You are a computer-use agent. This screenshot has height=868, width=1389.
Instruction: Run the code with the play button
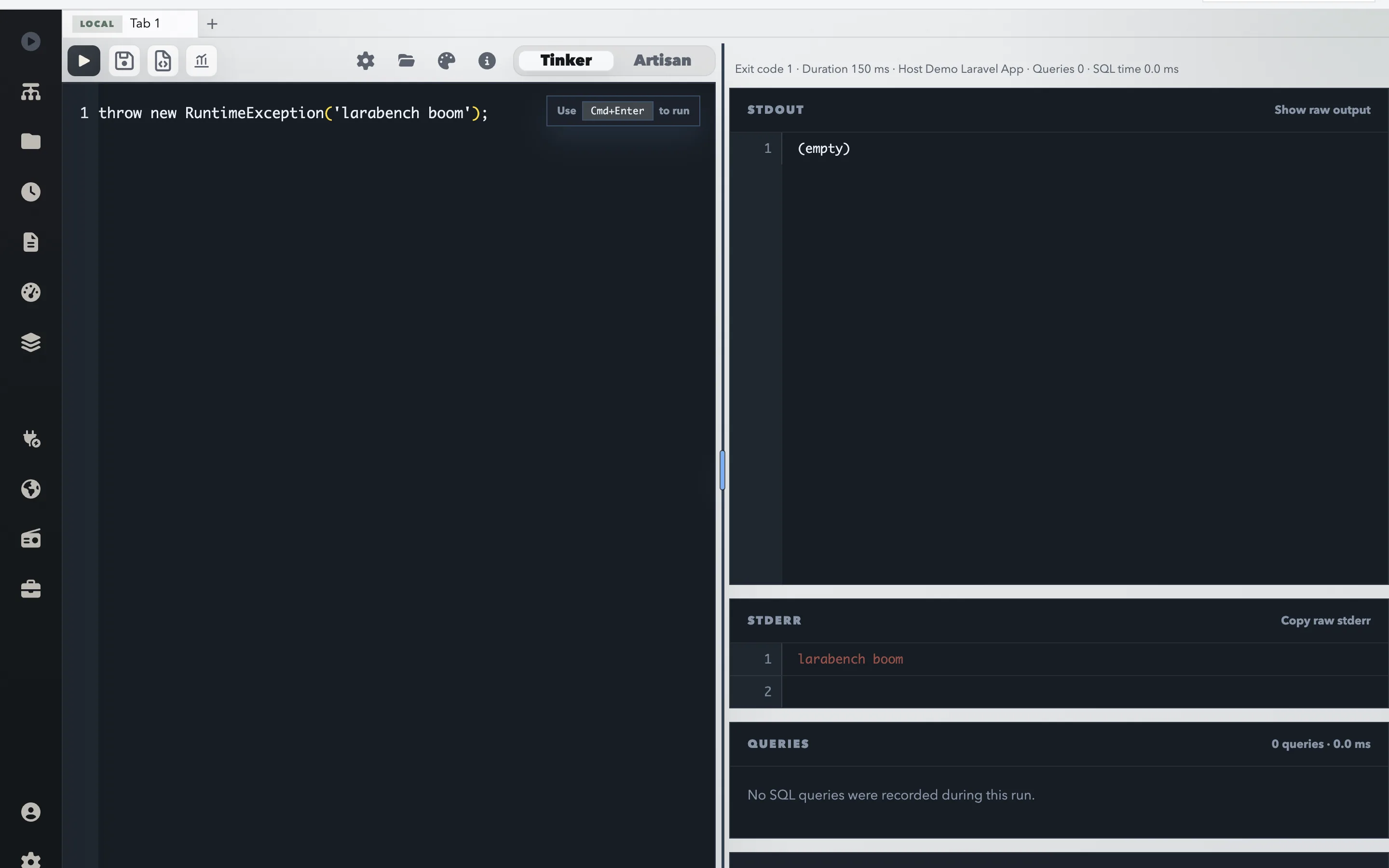pyautogui.click(x=84, y=60)
